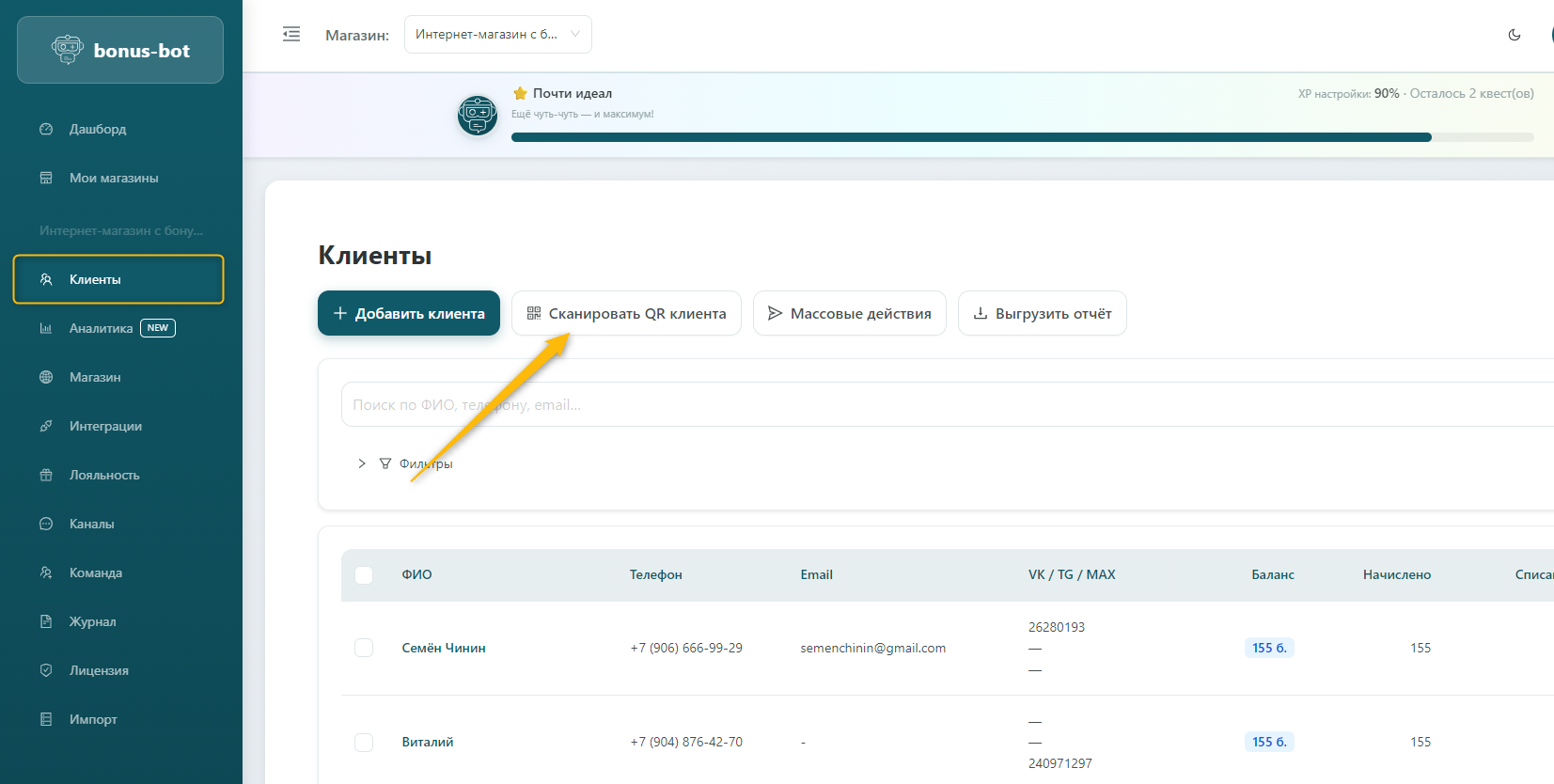The height and width of the screenshot is (784, 1554).
Task: Toggle dark mode via the moon icon
Action: tap(1514, 35)
